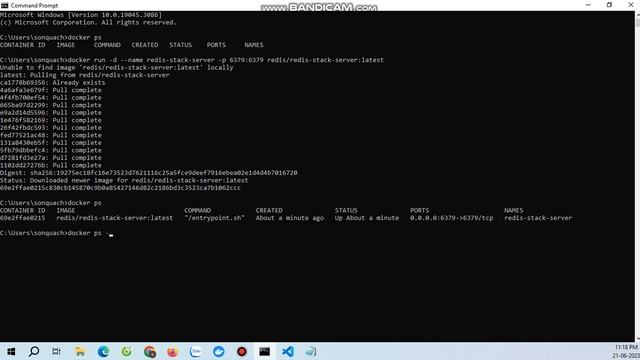
Task: Click the port mapping '0.0.0.0:6379->6379/tcp'
Action: coord(451,218)
